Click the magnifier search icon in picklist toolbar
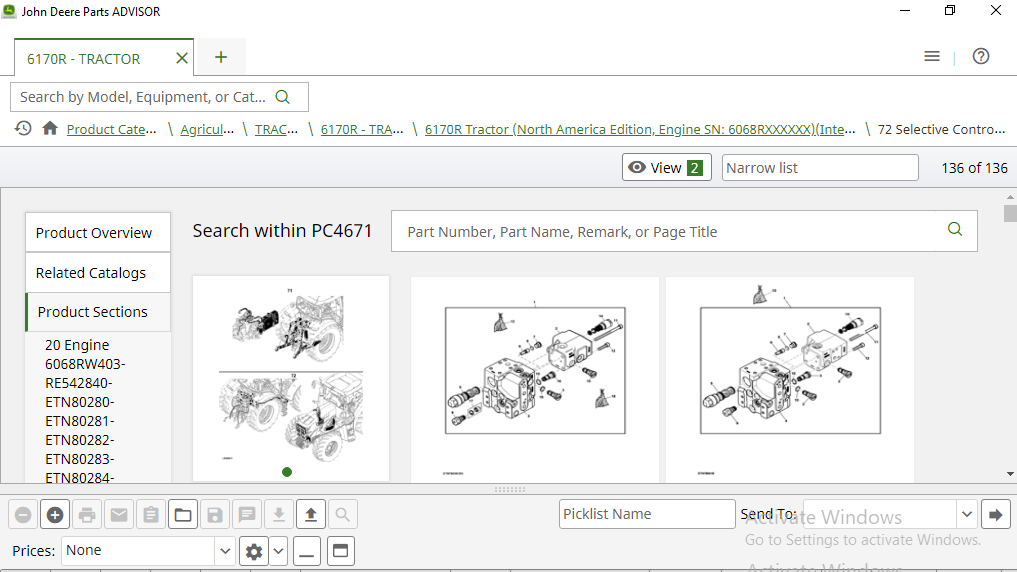Viewport: 1017px width, 572px height. click(x=342, y=515)
